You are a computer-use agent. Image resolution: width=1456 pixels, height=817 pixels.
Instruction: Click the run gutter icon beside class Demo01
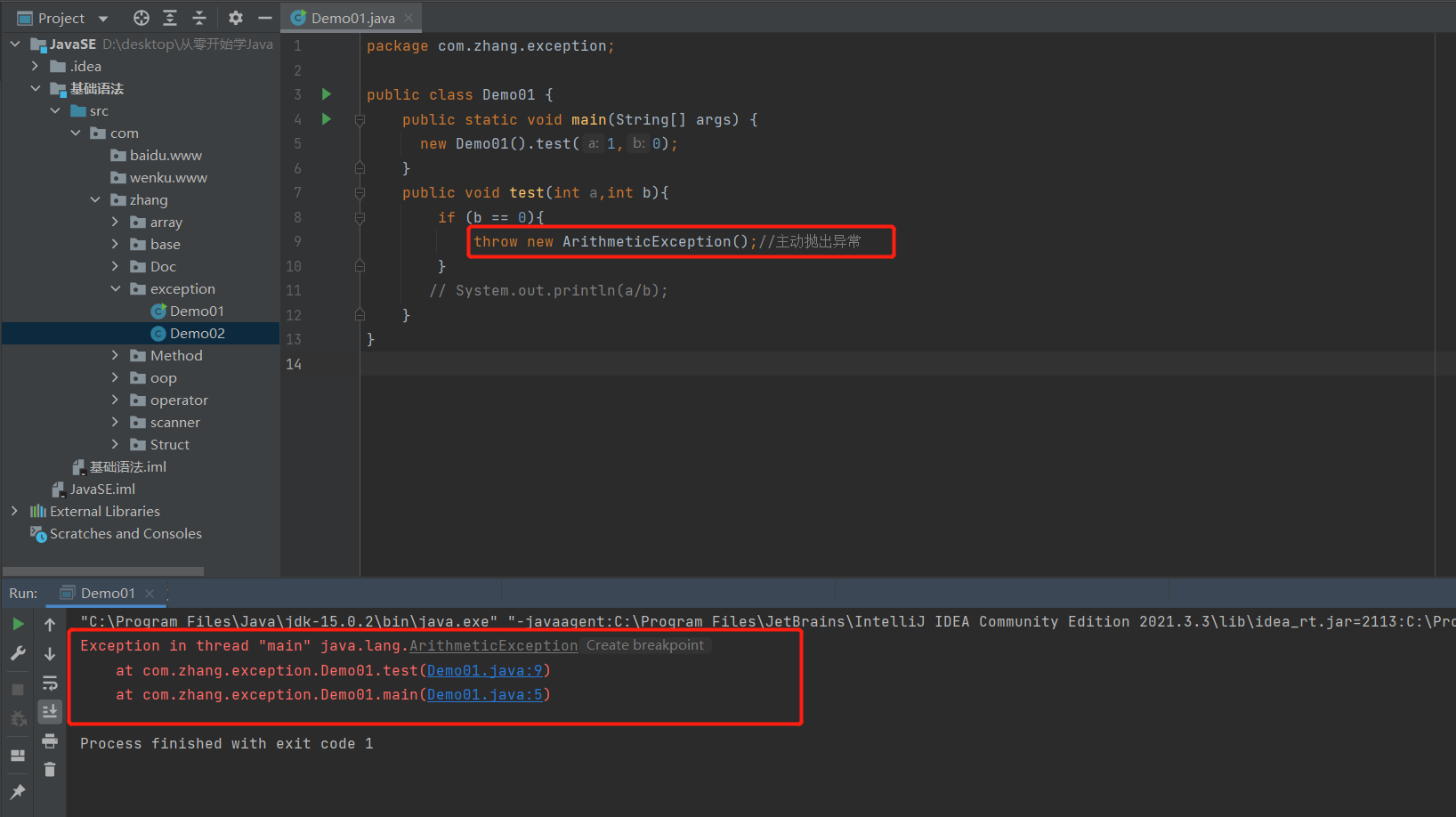tap(327, 94)
